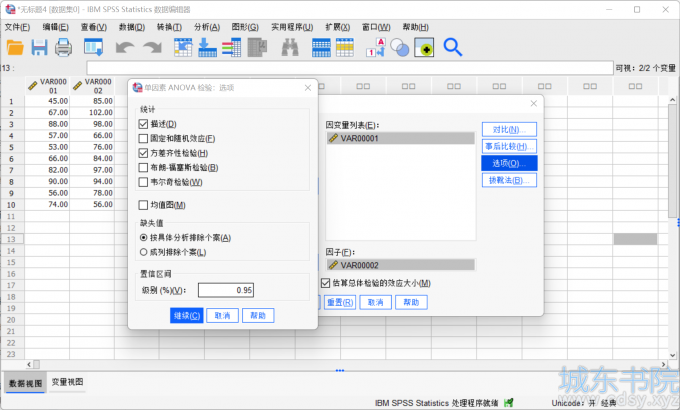The height and width of the screenshot is (410, 680).
Task: Click the 对比(N)... button
Action: coord(509,129)
